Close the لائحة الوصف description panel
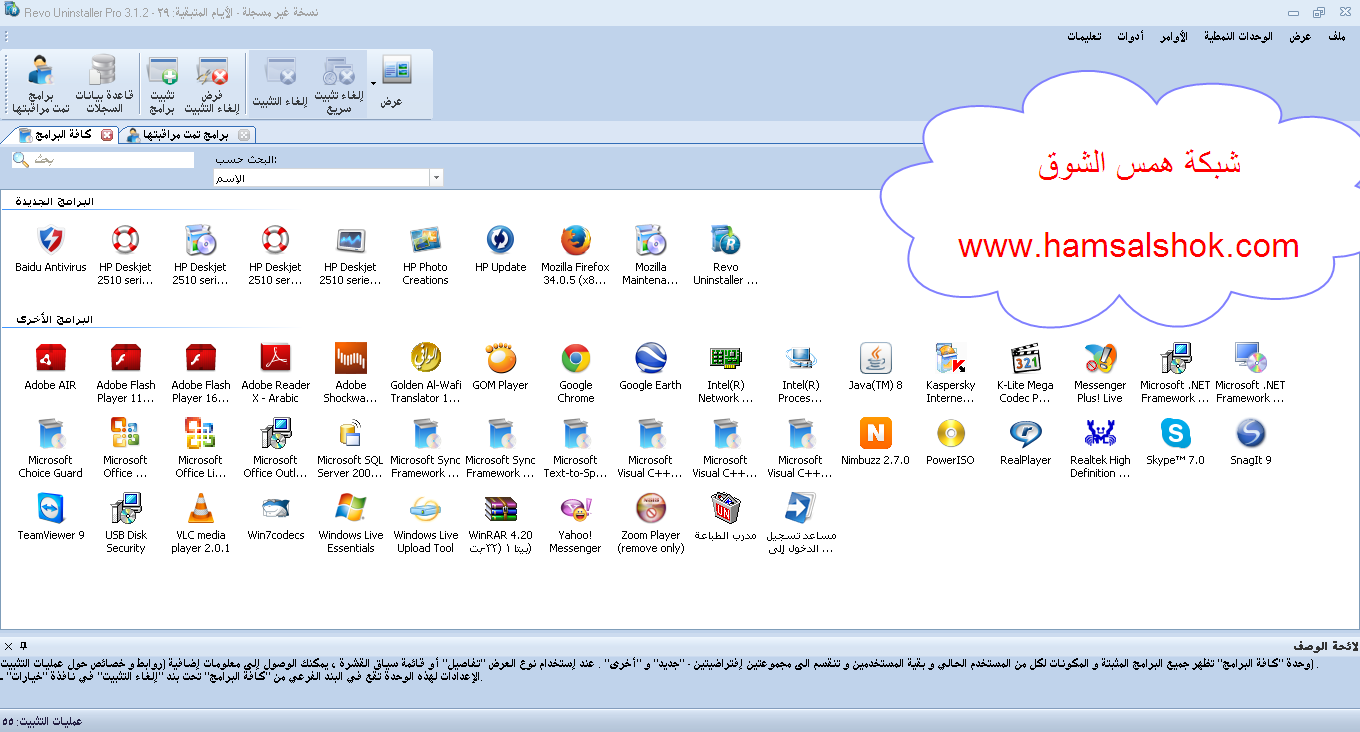1360x732 pixels. tap(8, 647)
